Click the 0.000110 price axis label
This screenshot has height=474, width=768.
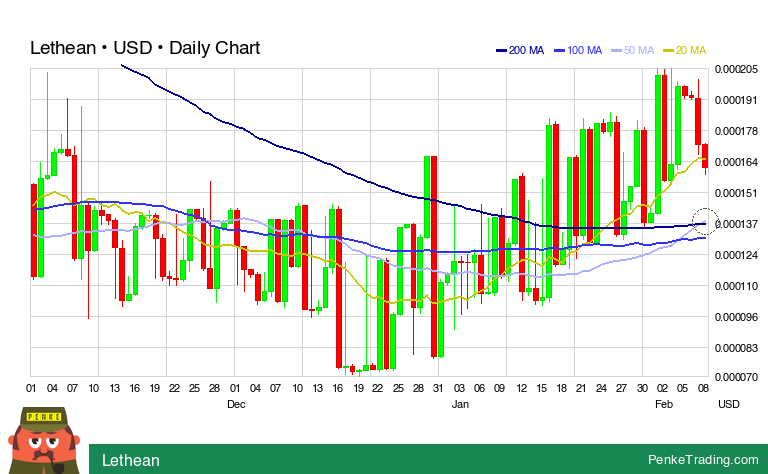pyautogui.click(x=736, y=286)
